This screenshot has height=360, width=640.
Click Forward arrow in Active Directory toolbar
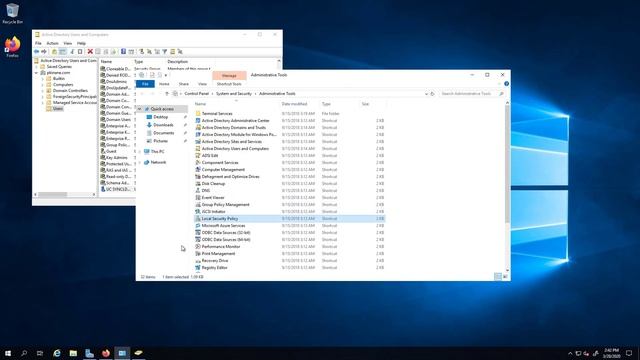(44, 51)
